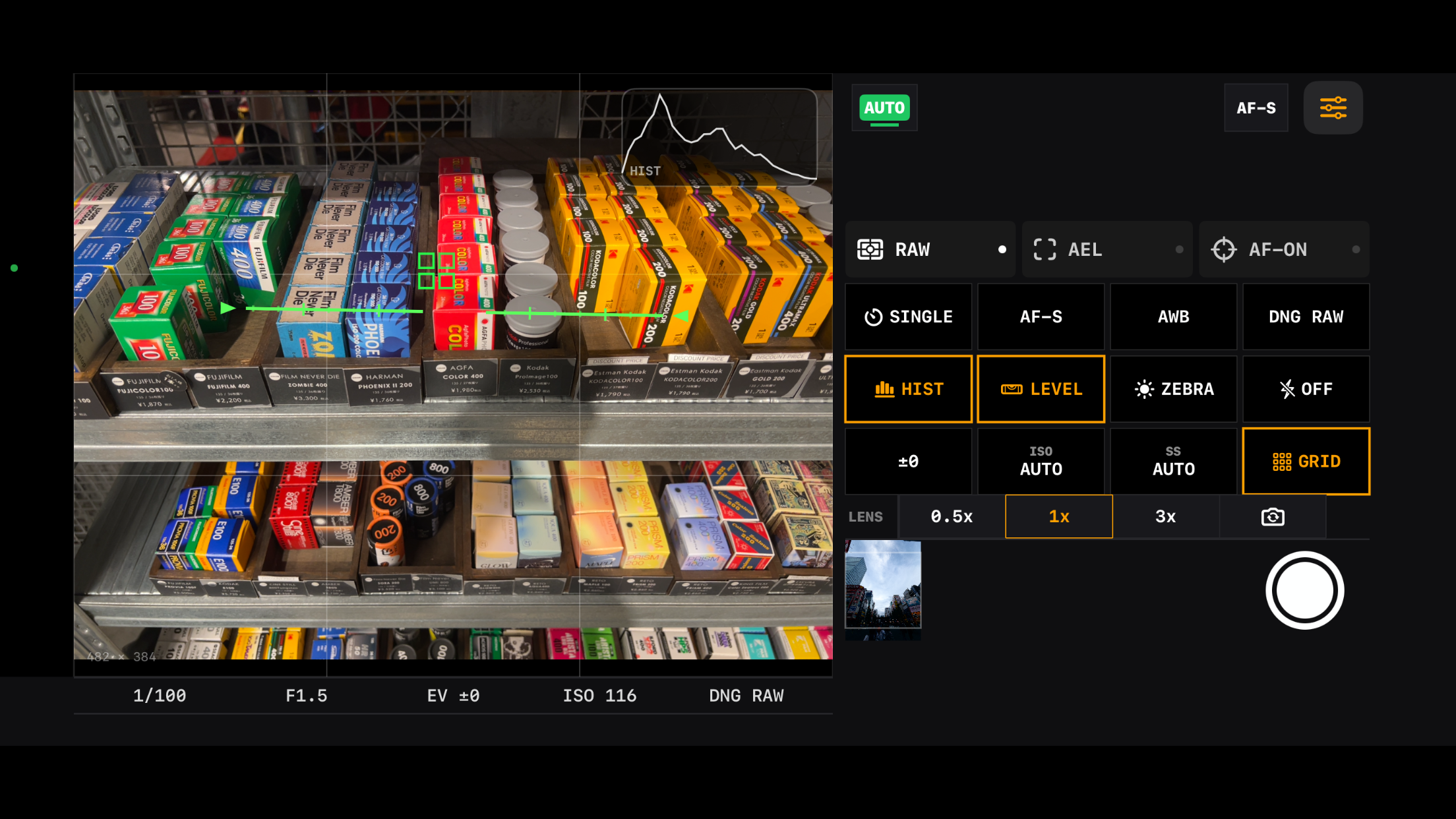Screen dimensions: 1456x819
Task: Click the grid dots icon in GRID
Action: (x=1282, y=462)
